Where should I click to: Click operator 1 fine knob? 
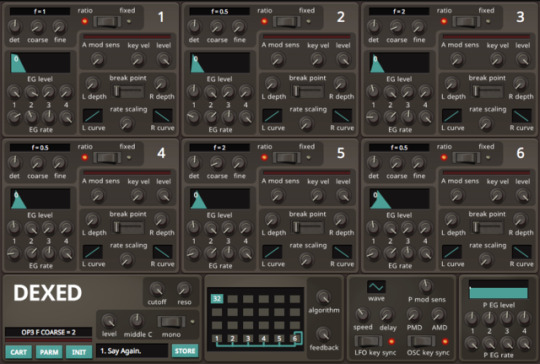(60, 26)
